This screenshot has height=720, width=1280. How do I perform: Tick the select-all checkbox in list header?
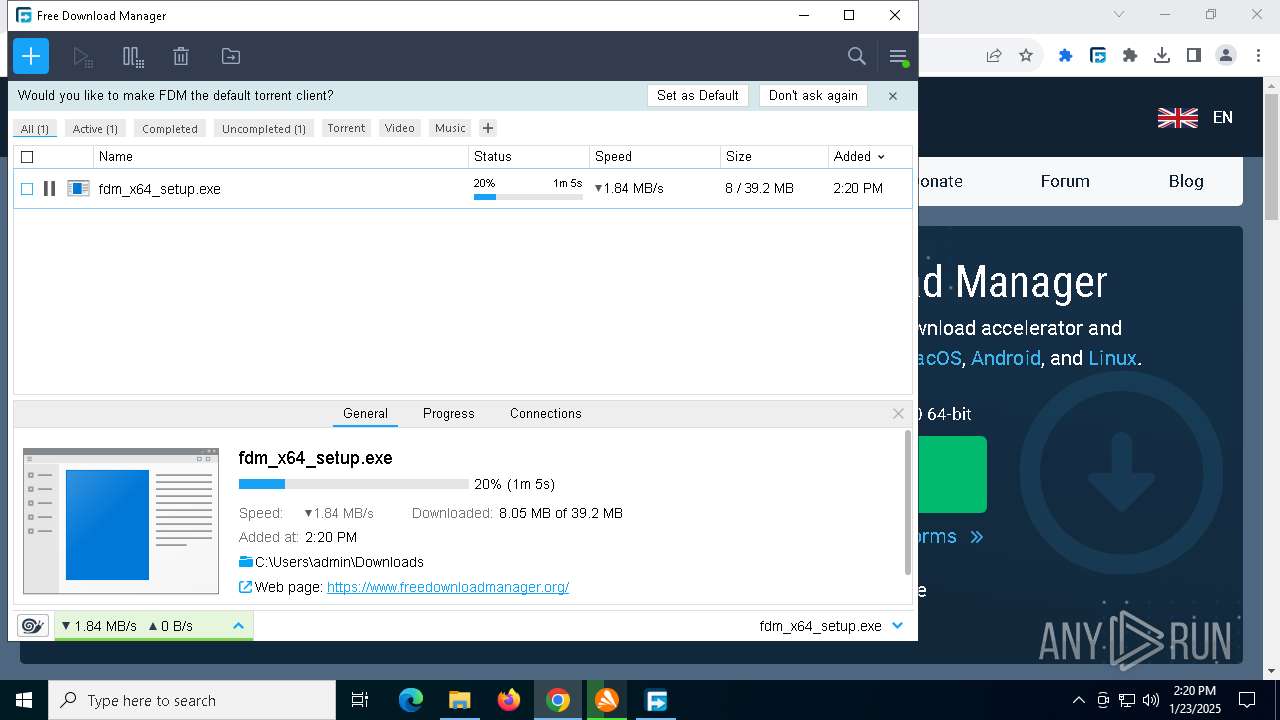[x=27, y=157]
